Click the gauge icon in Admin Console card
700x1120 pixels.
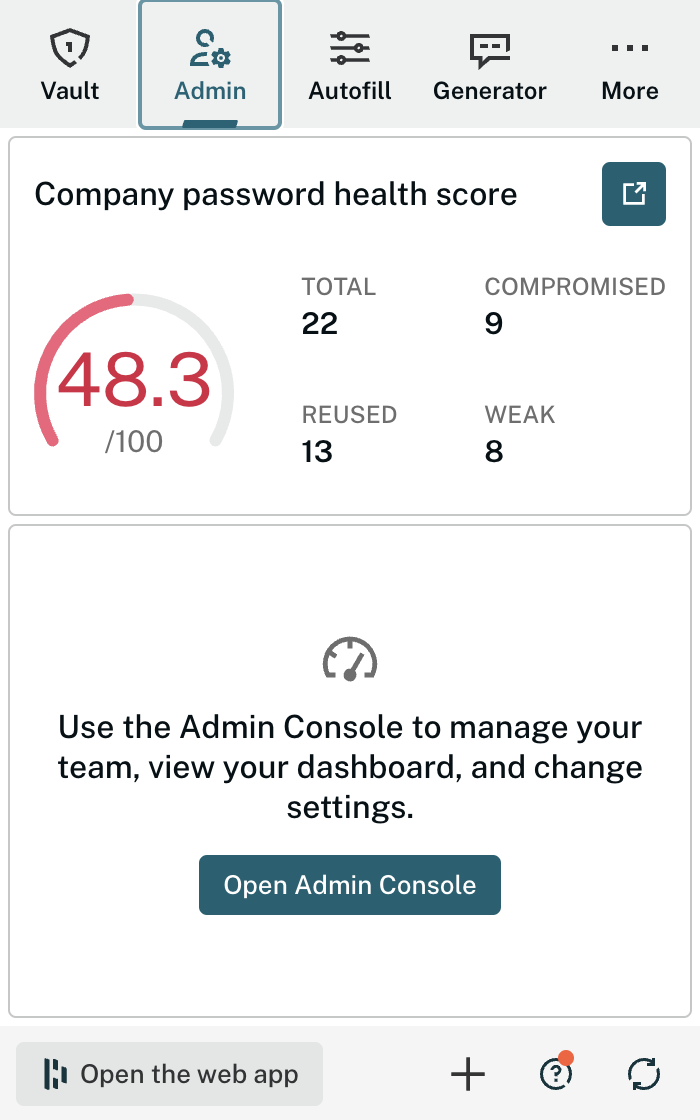[349, 660]
